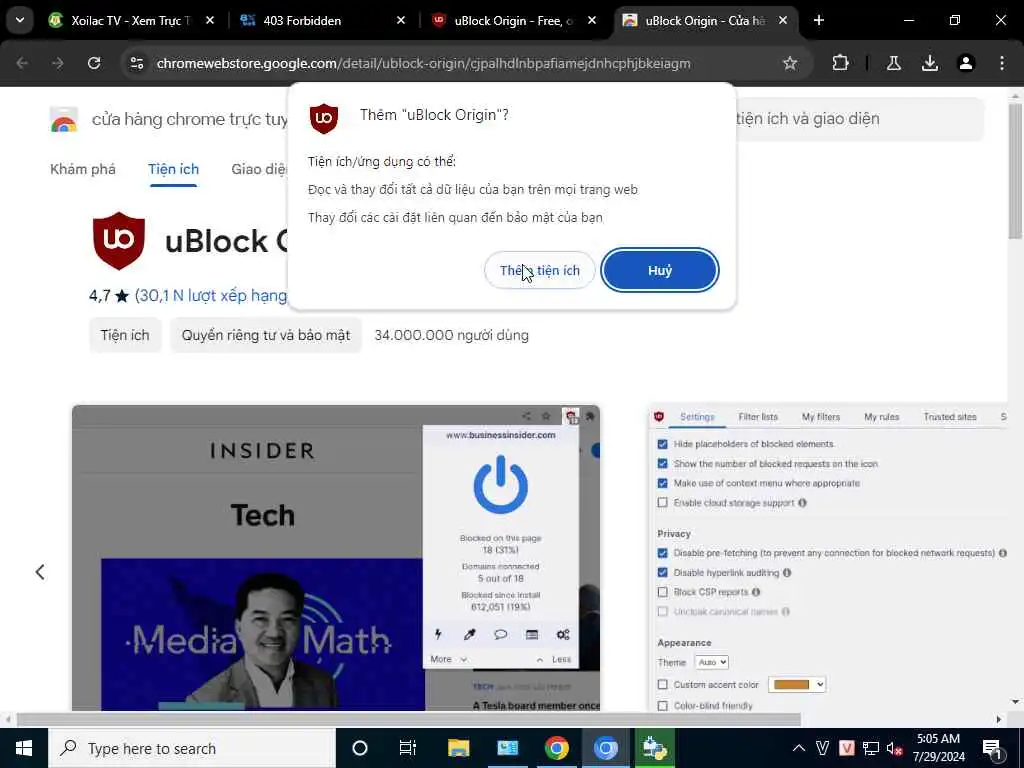Toggle Make use of context menu
Viewport: 1024px width, 768px height.
pos(663,483)
